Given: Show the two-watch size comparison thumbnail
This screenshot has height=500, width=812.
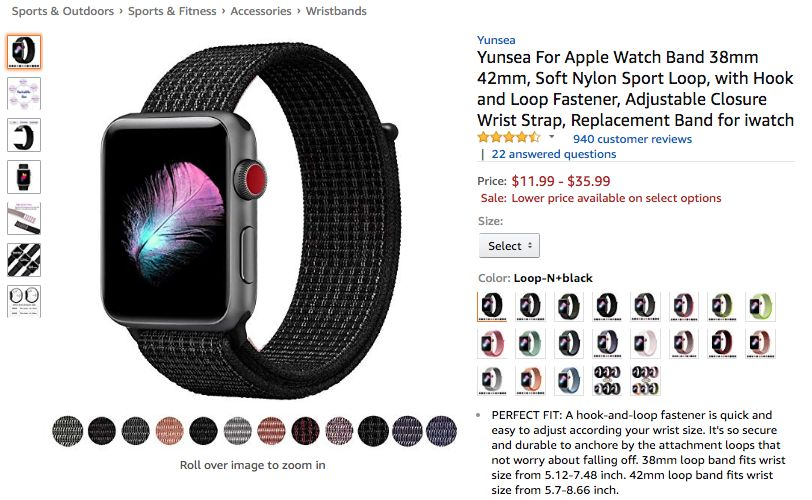Looking at the screenshot, I should (x=24, y=301).
